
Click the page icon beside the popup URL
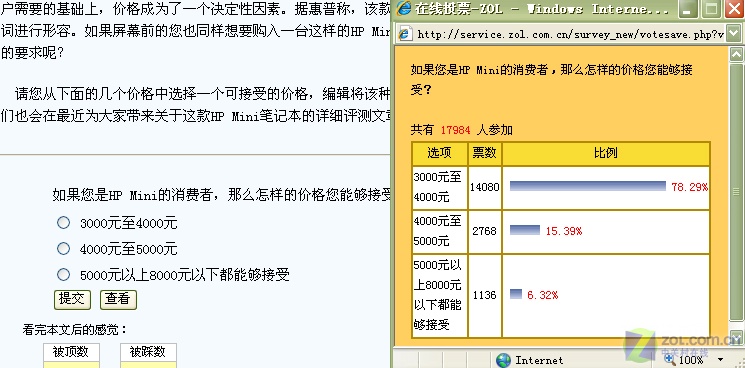point(404,34)
